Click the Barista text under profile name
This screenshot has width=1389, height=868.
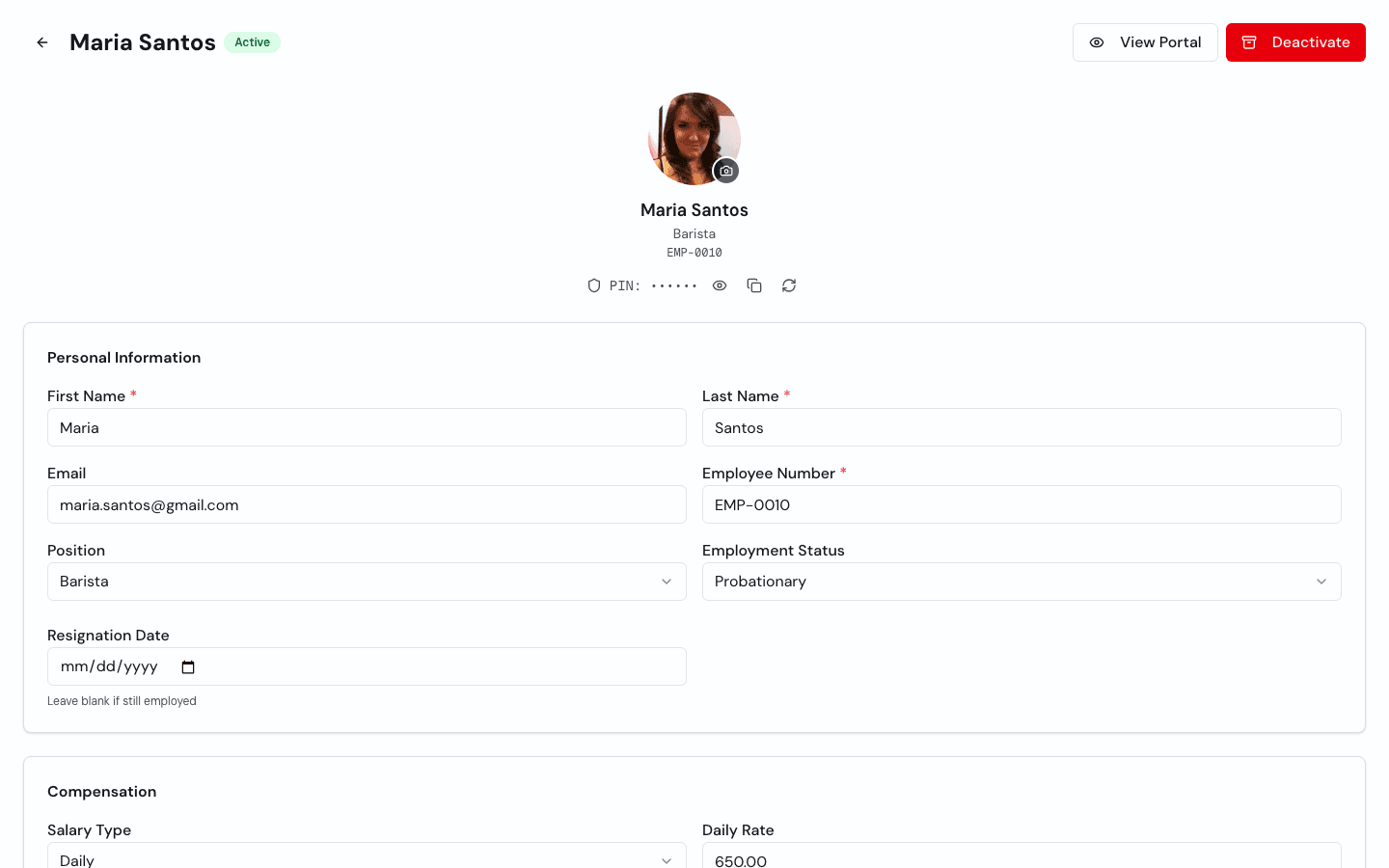[694, 234]
